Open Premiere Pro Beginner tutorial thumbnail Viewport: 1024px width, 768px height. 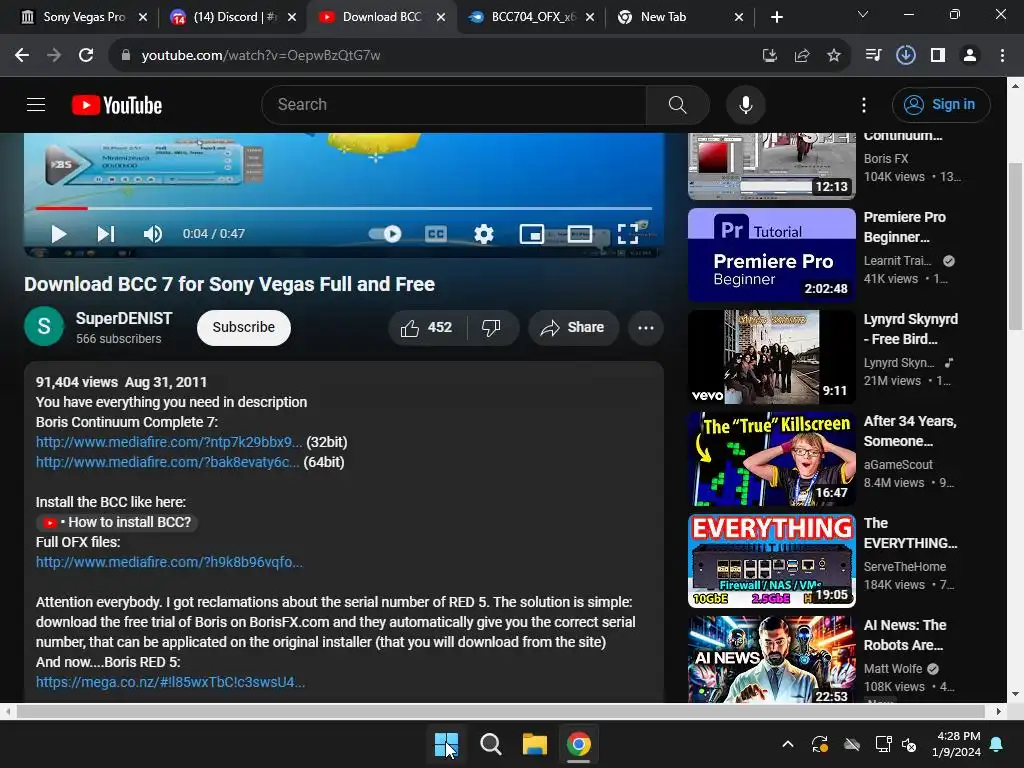(772, 255)
